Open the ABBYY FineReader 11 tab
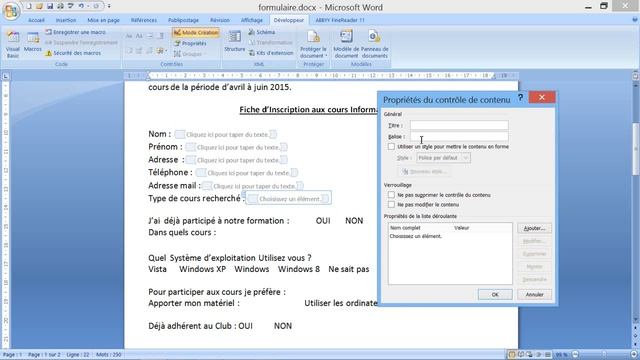This screenshot has height=360, width=640. click(340, 20)
